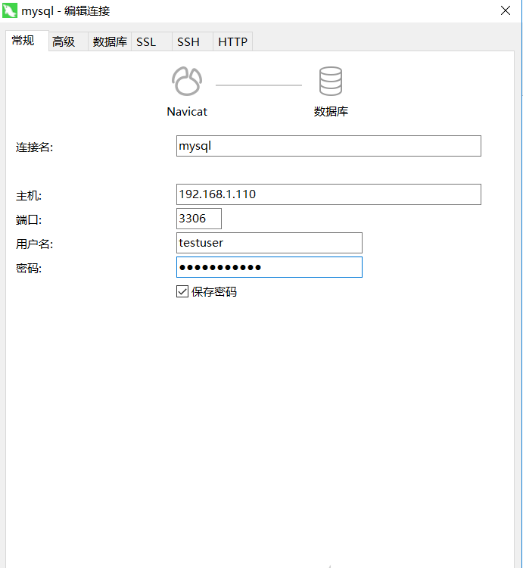Screen dimensions: 523x568
Task: Click the 保存密码 label text
Action: pyautogui.click(x=214, y=292)
